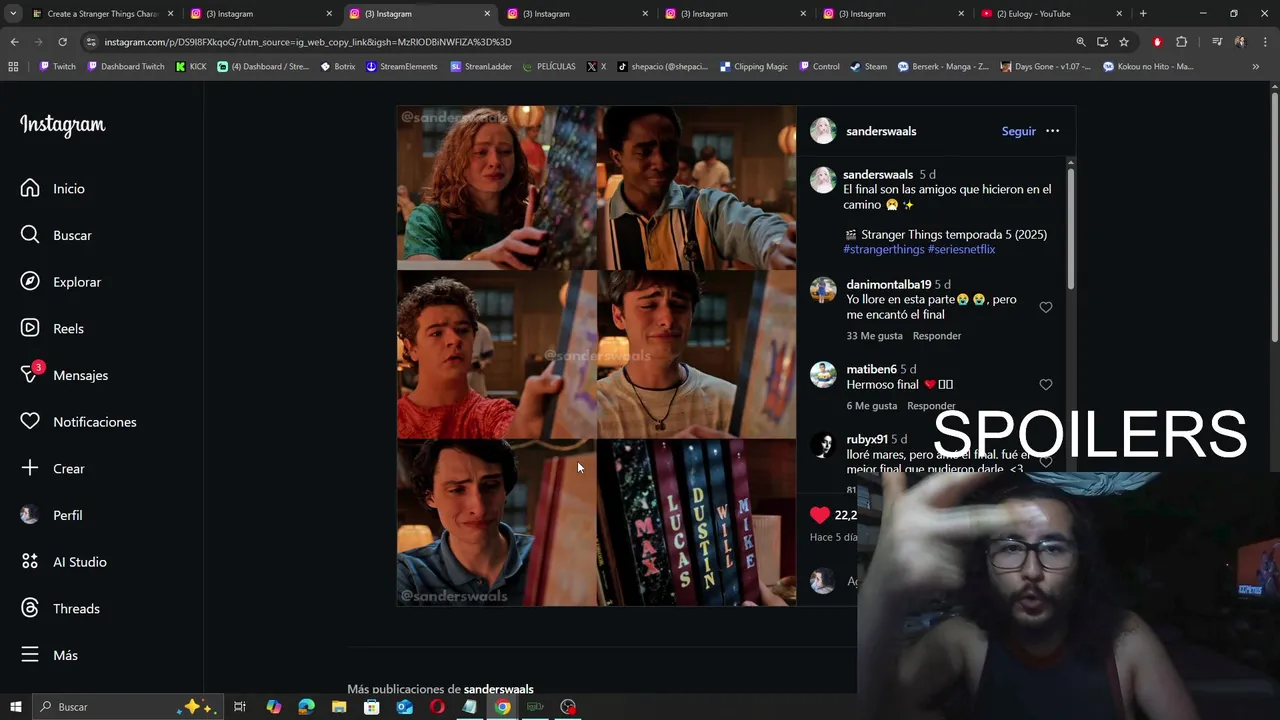Switch to Eulogy - YouTube tab
1280x720 pixels.
(x=1050, y=14)
